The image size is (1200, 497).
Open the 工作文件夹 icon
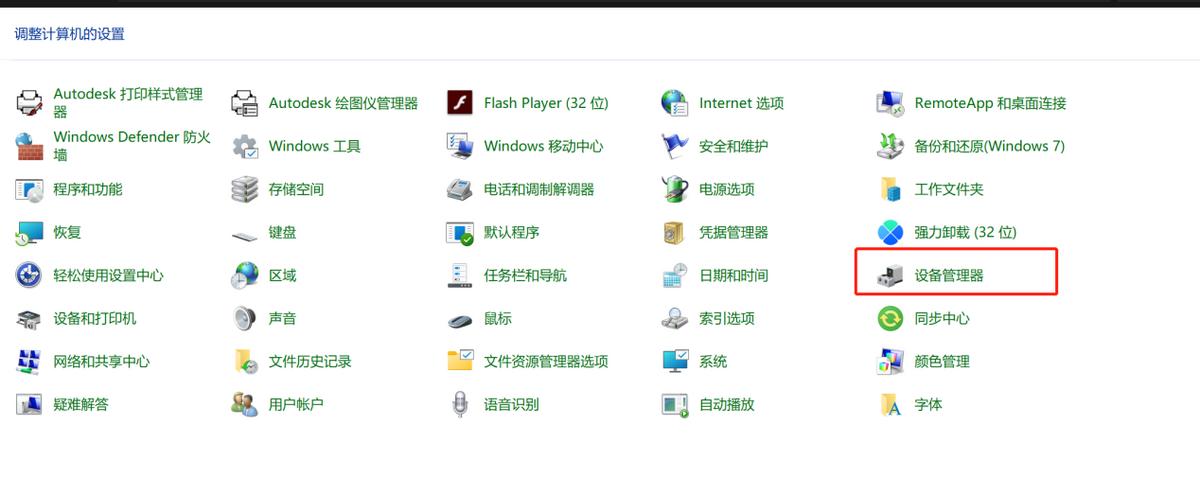[x=890, y=189]
